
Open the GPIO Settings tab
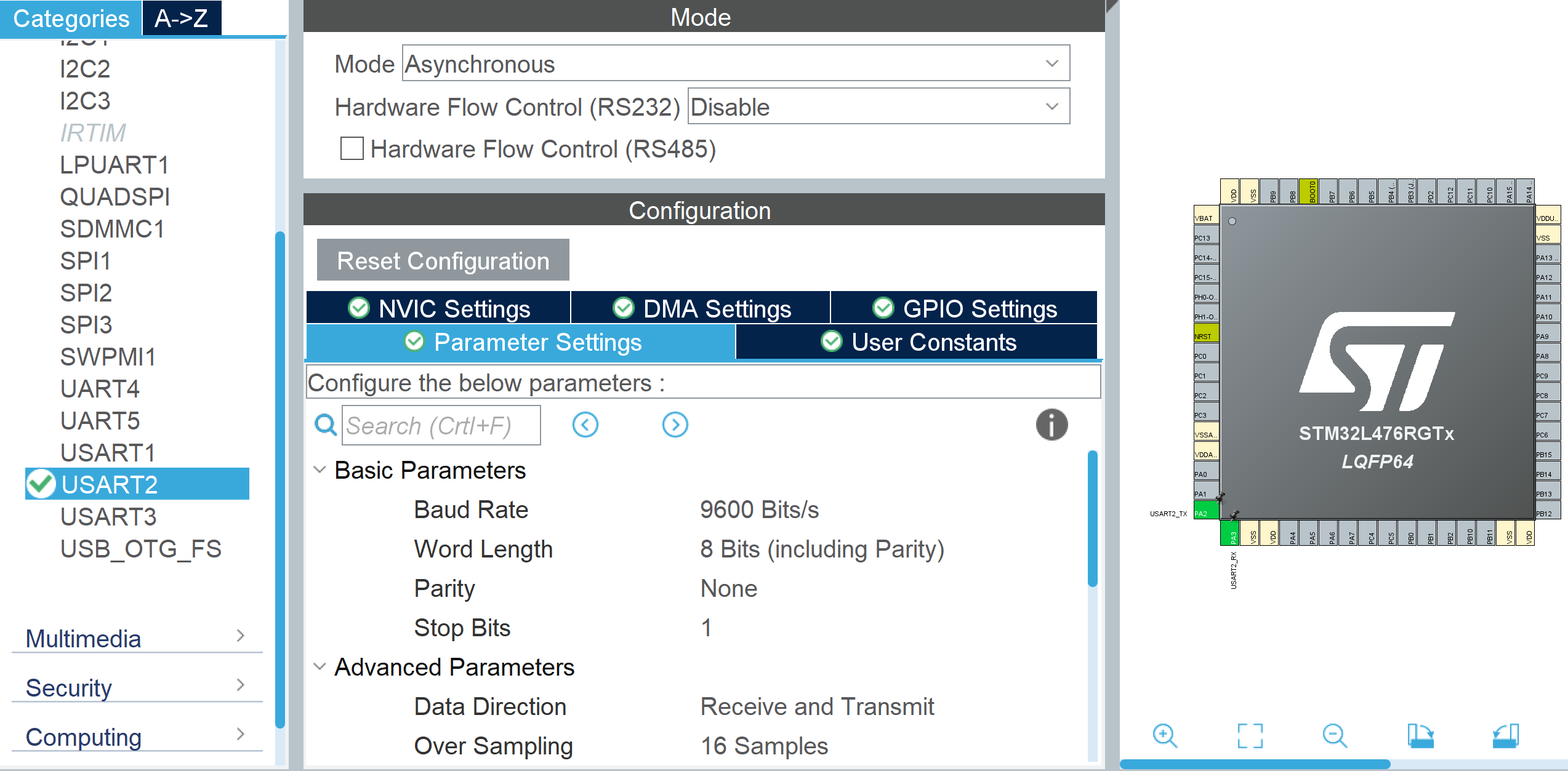point(963,308)
